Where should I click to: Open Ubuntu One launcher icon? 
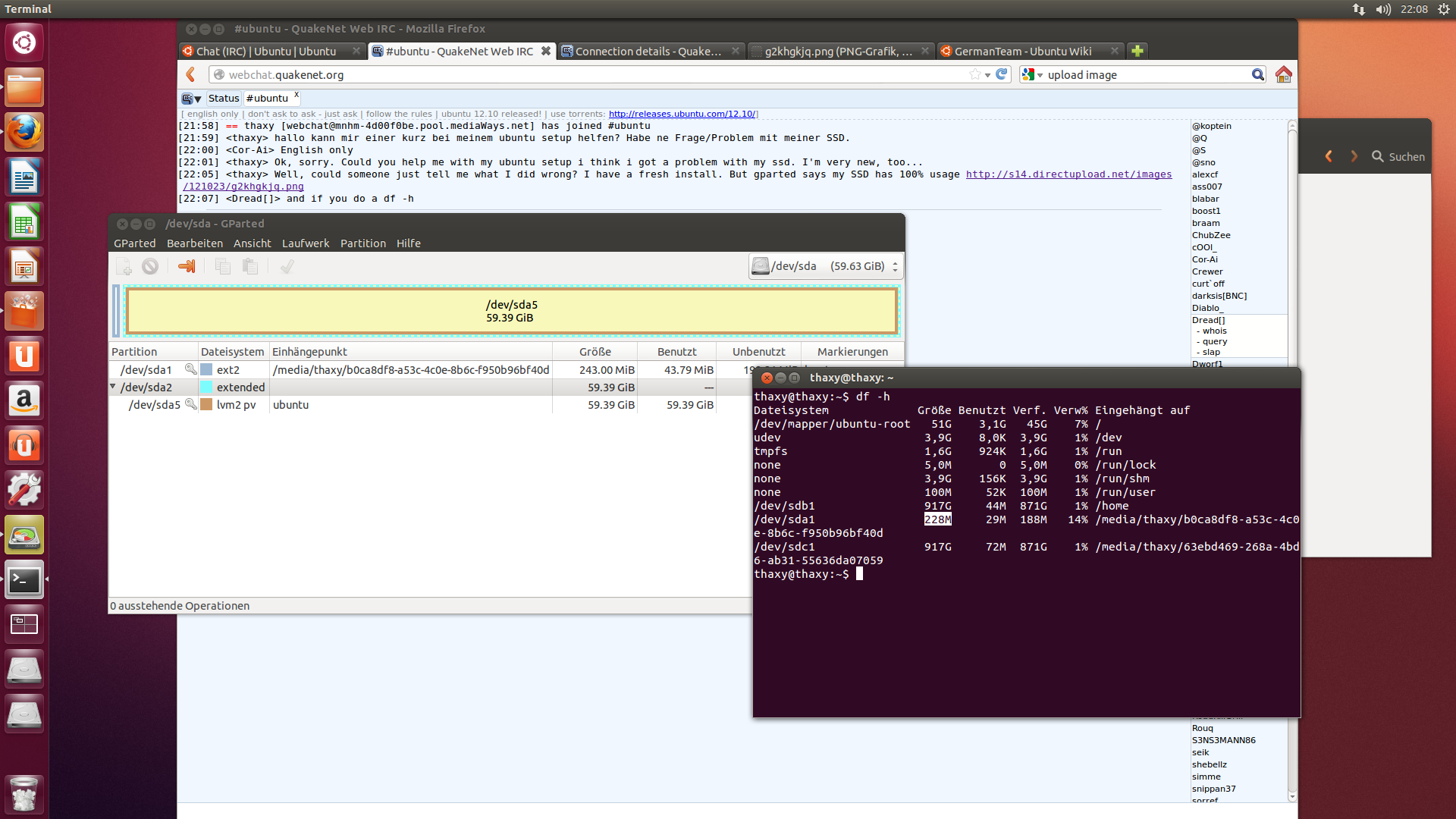tap(24, 356)
